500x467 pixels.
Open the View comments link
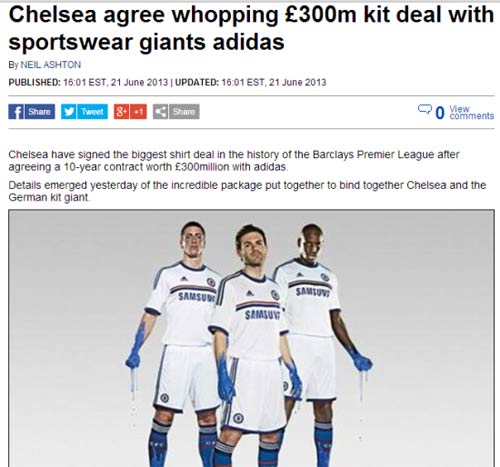(471, 113)
